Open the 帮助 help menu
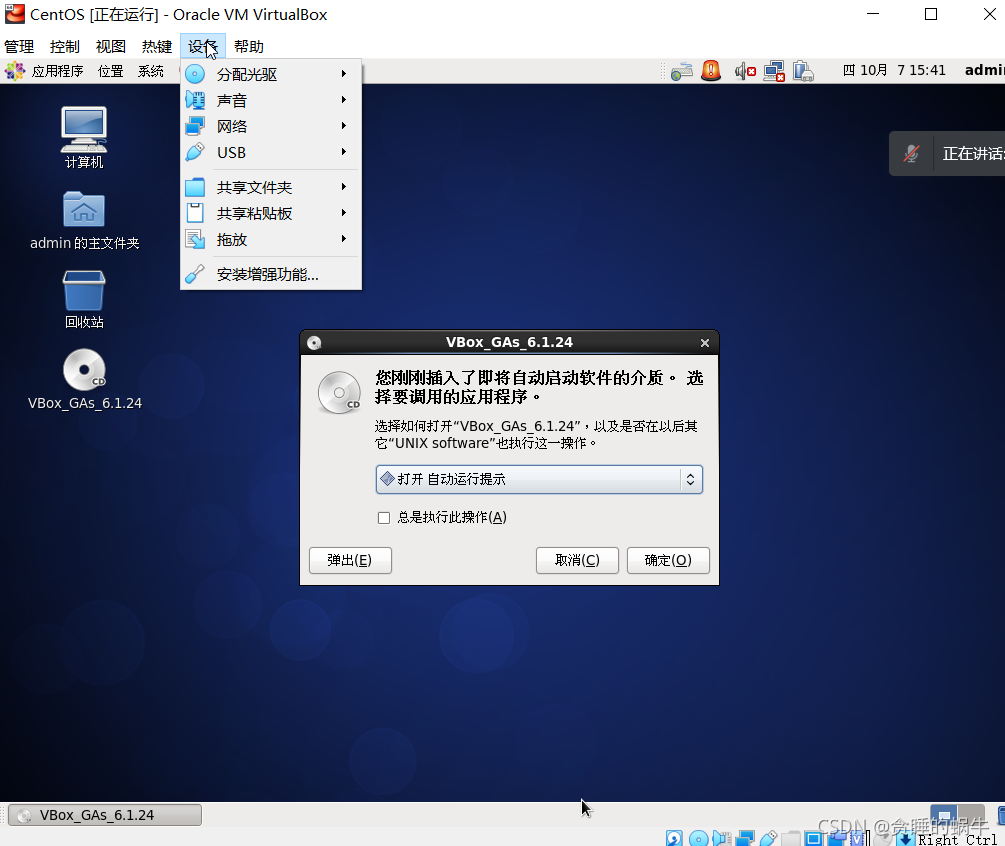1005x846 pixels. pyautogui.click(x=249, y=47)
